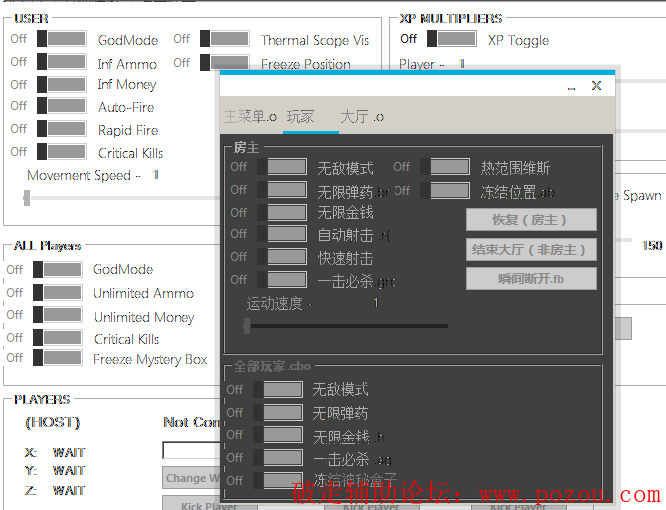This screenshot has height=510, width=666.
Task: Toggle Unlimited Ammo for ALL Players
Action: tap(57, 292)
